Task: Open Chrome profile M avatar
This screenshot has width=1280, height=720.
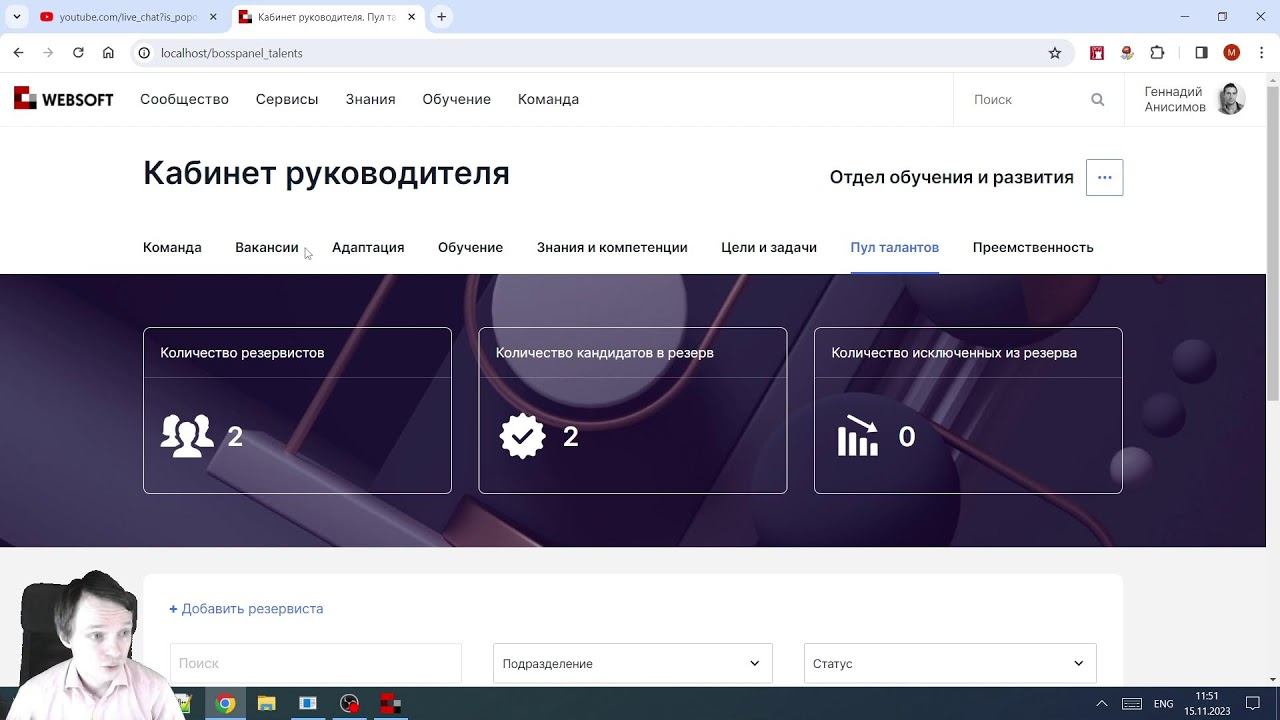Action: pos(1231,53)
